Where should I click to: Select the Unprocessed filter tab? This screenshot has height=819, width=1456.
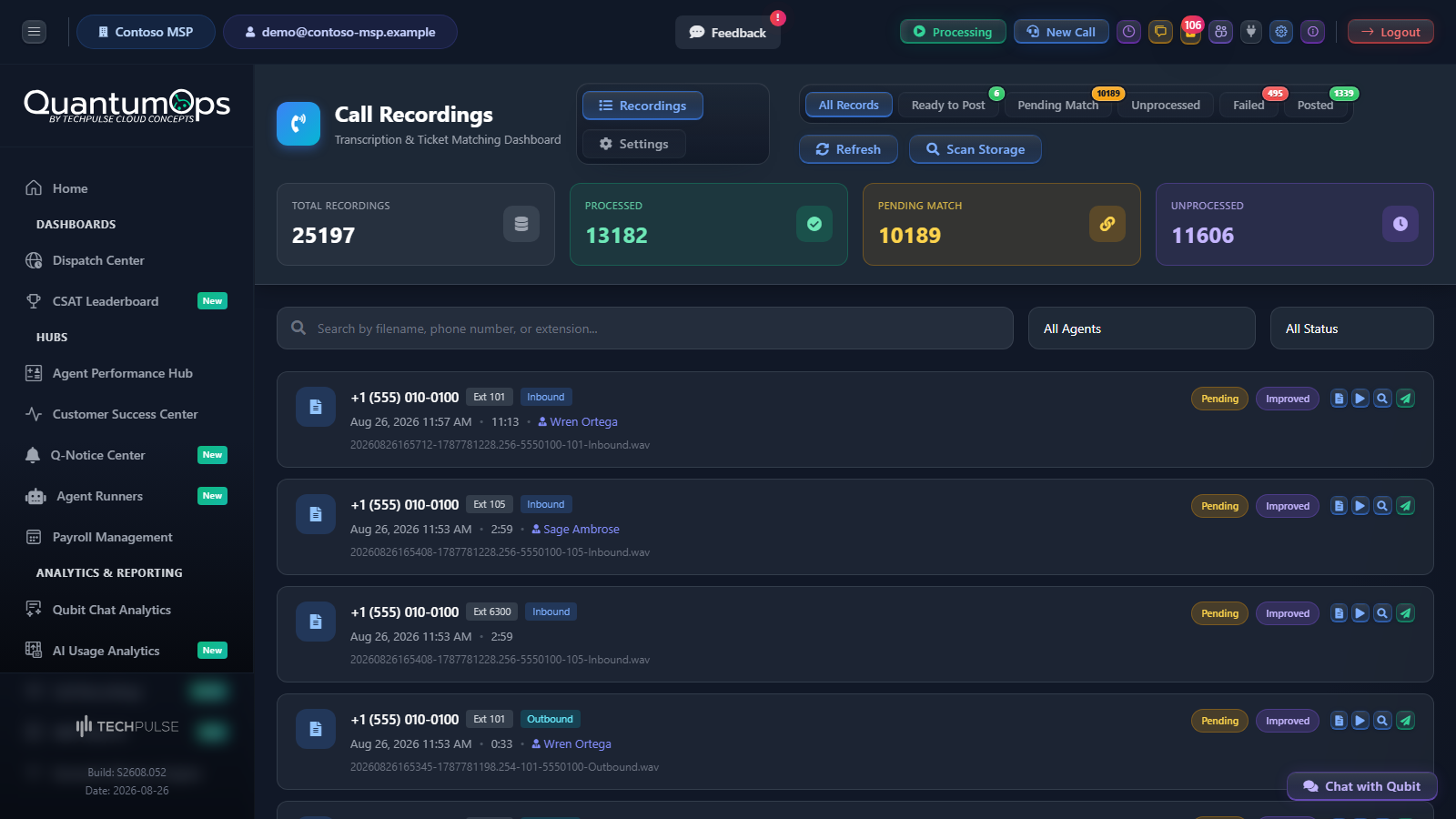[1166, 105]
